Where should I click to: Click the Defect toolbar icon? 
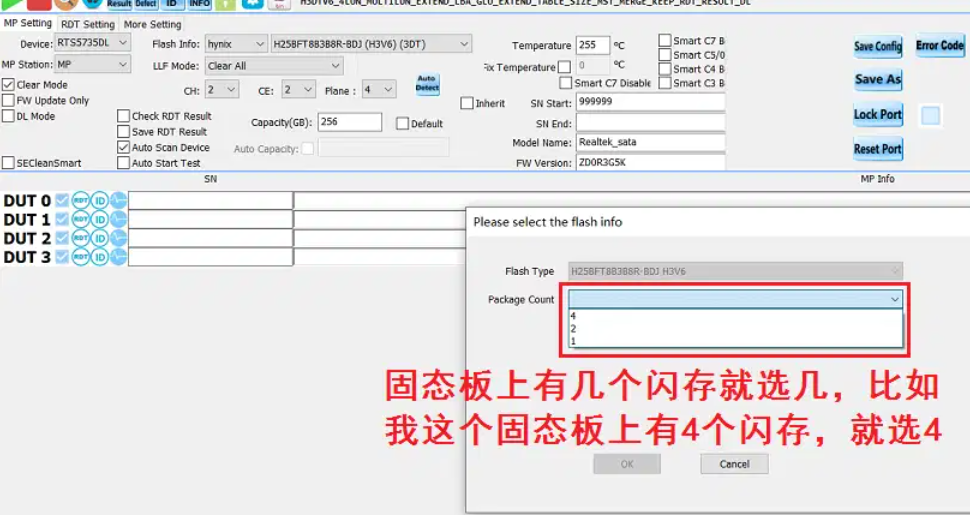coord(146,4)
